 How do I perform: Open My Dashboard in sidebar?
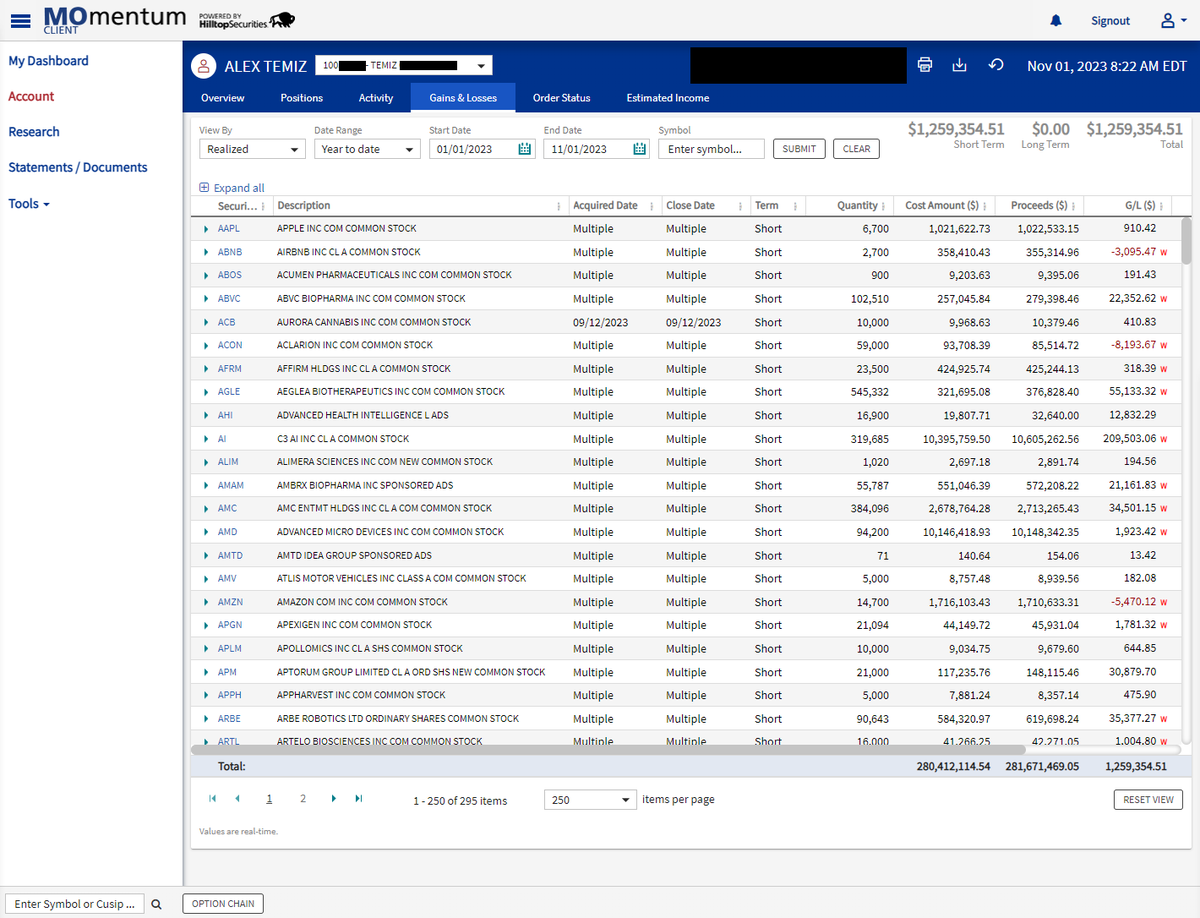point(48,61)
